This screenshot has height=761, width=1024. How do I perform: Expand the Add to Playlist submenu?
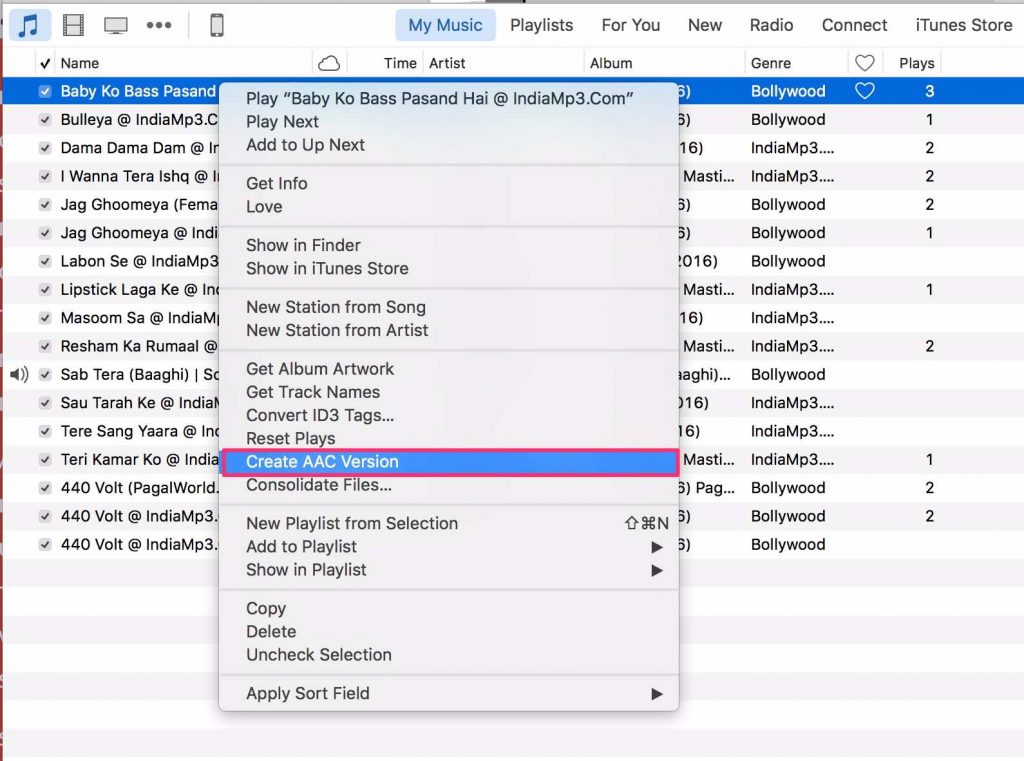(449, 547)
